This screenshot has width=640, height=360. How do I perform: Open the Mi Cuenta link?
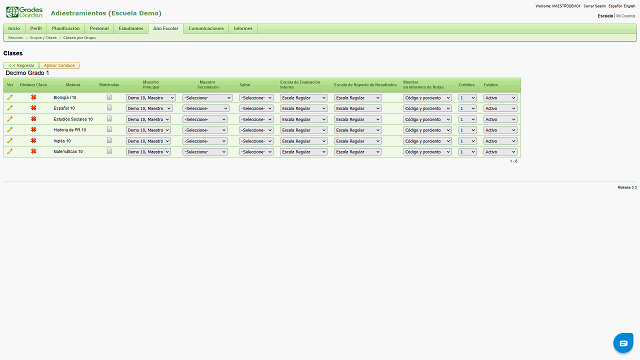pyautogui.click(x=625, y=16)
